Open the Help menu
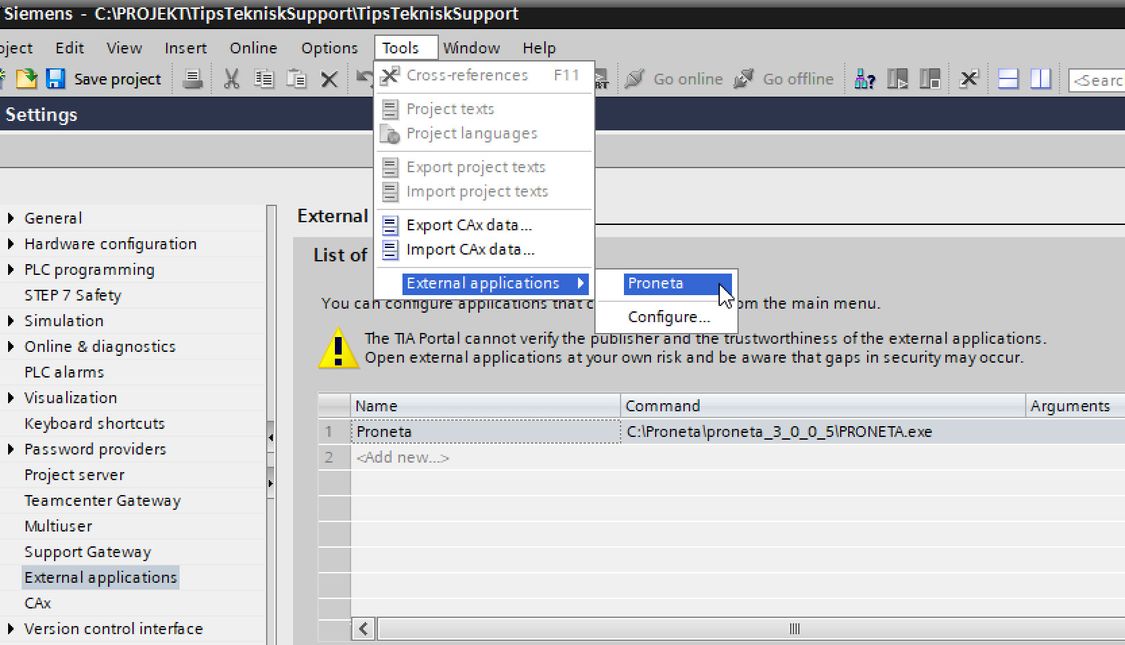 pyautogui.click(x=539, y=48)
